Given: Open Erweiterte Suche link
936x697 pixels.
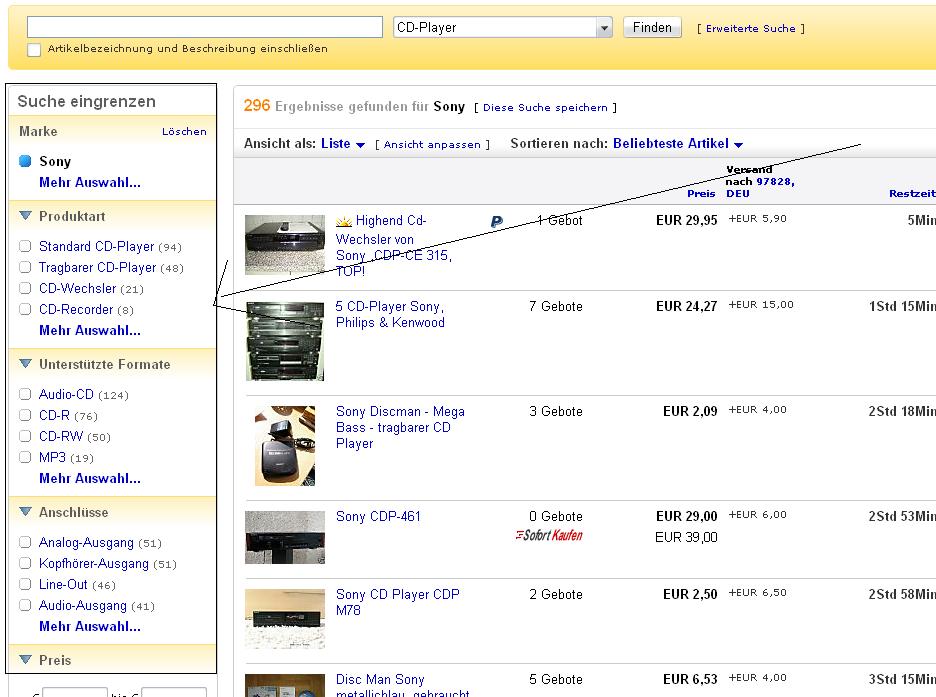Looking at the screenshot, I should pyautogui.click(x=751, y=29).
